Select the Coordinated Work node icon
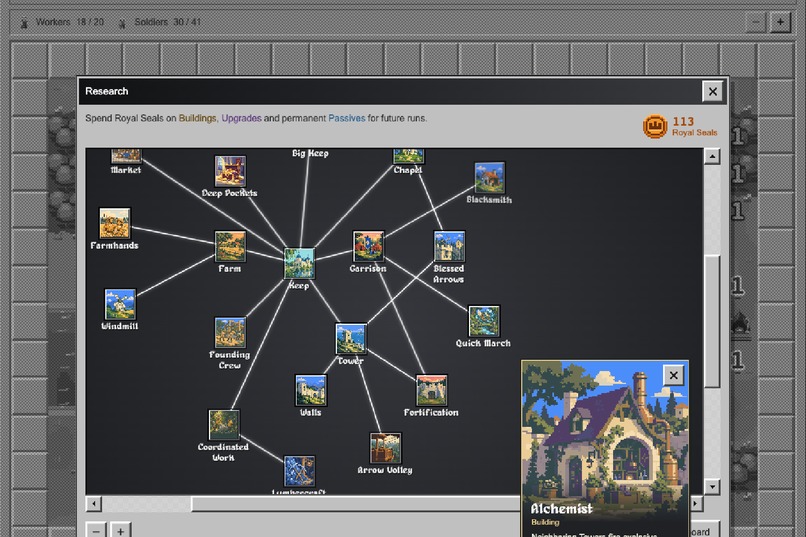Image resolution: width=806 pixels, height=537 pixels. point(224,425)
